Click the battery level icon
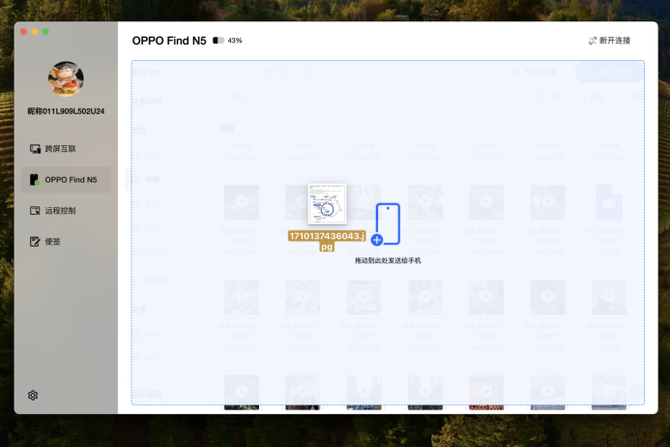 218,41
